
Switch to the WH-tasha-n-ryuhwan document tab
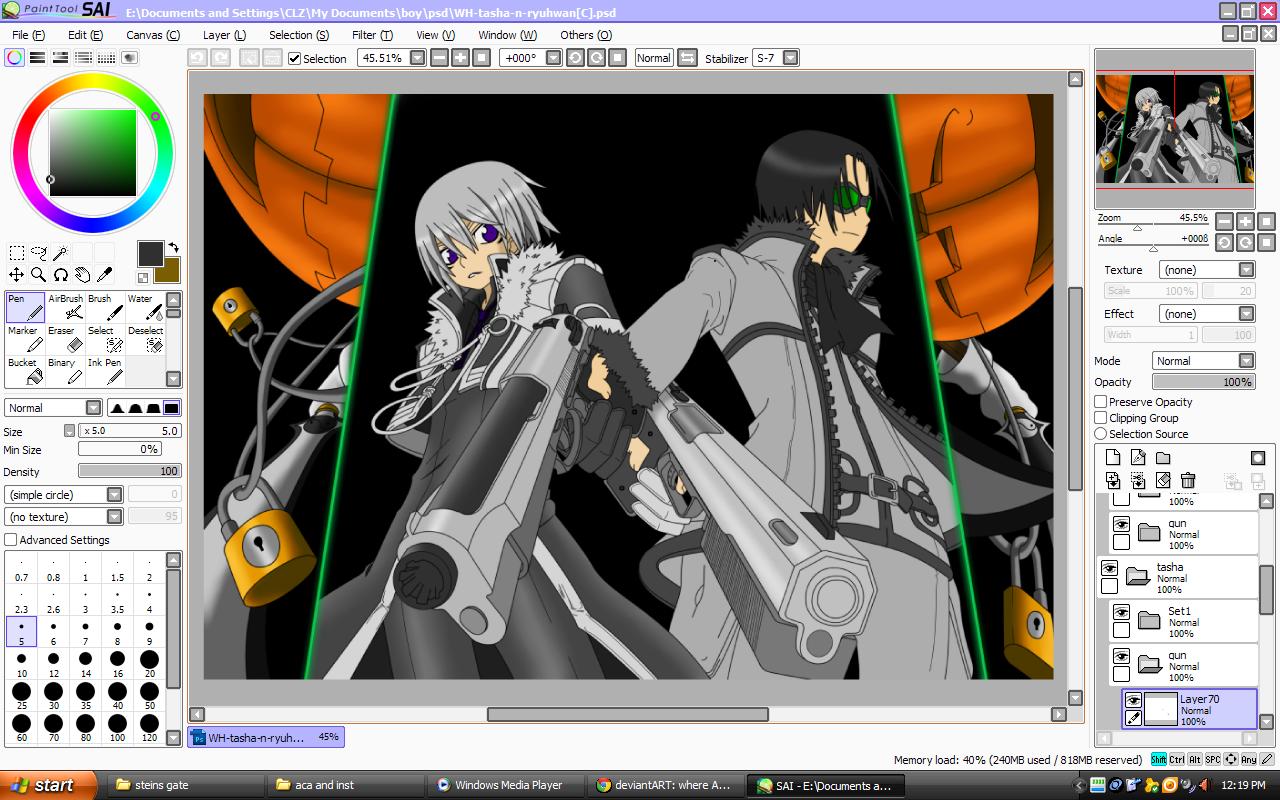(x=266, y=737)
